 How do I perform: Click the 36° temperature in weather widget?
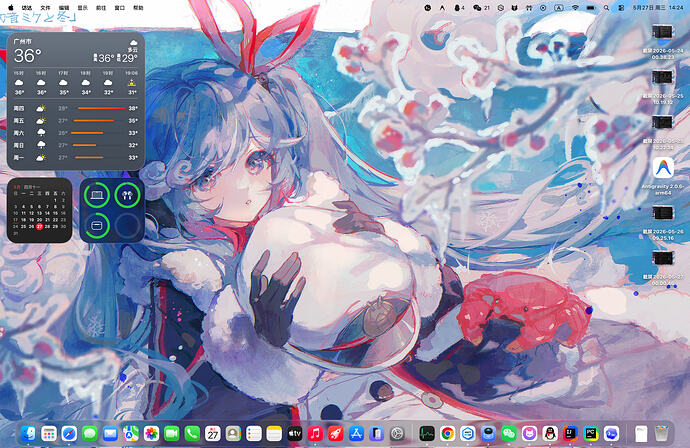(27, 56)
